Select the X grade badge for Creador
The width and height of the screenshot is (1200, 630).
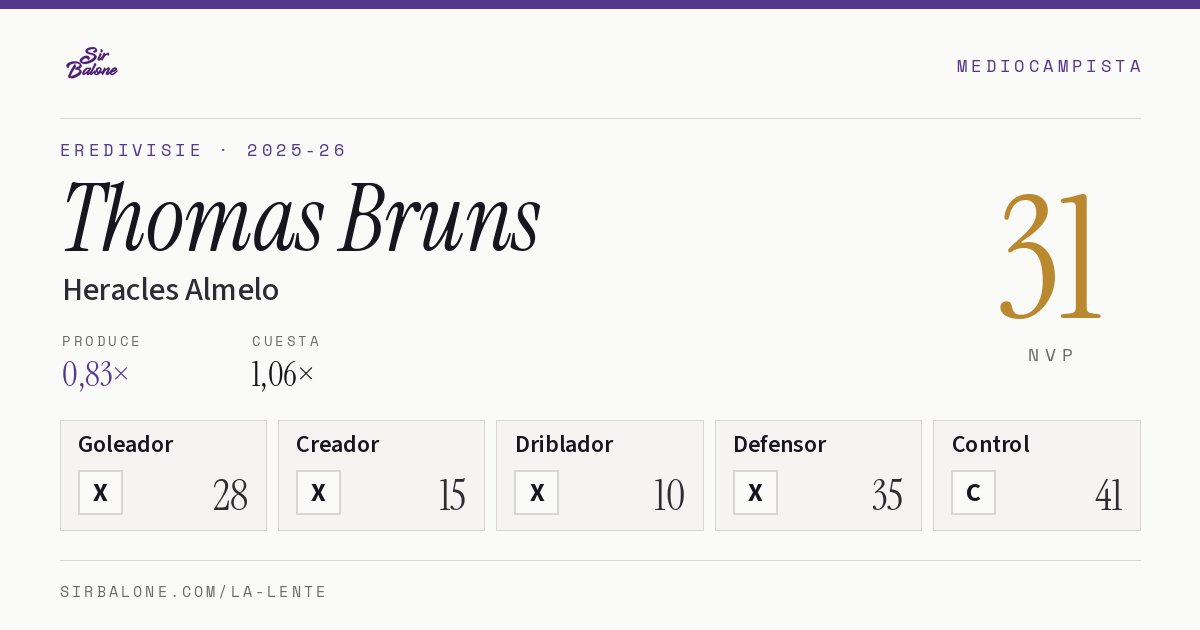tap(318, 493)
